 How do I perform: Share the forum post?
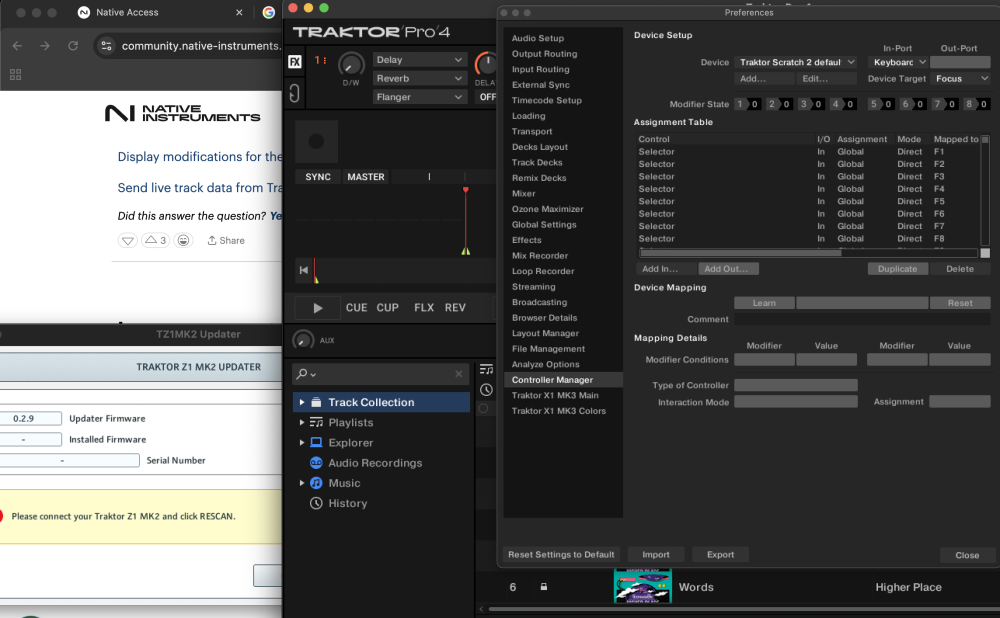pyautogui.click(x=226, y=240)
